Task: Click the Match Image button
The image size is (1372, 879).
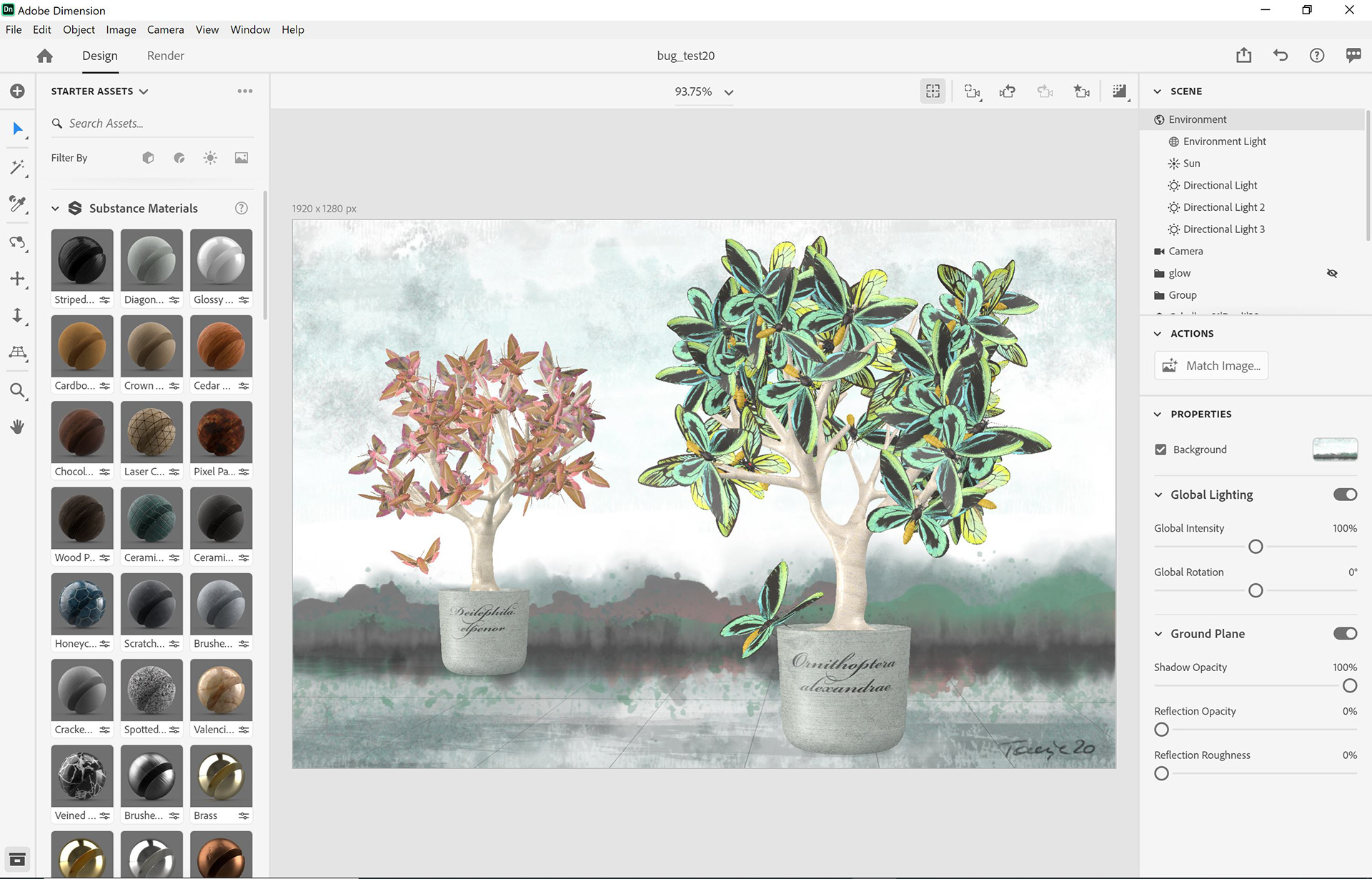Action: [1211, 366]
